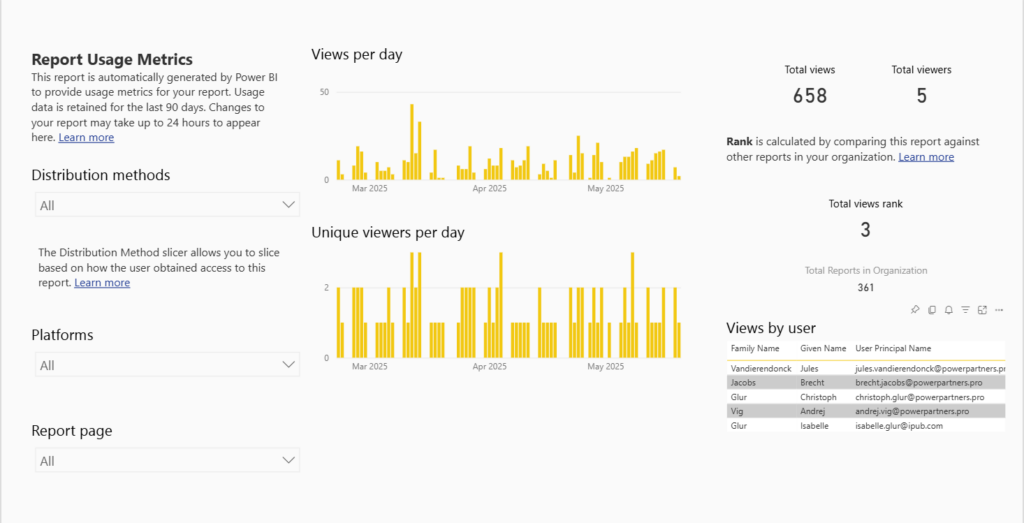Follow the Learn more link about Rank
This screenshot has width=1024, height=523.
pos(926,157)
